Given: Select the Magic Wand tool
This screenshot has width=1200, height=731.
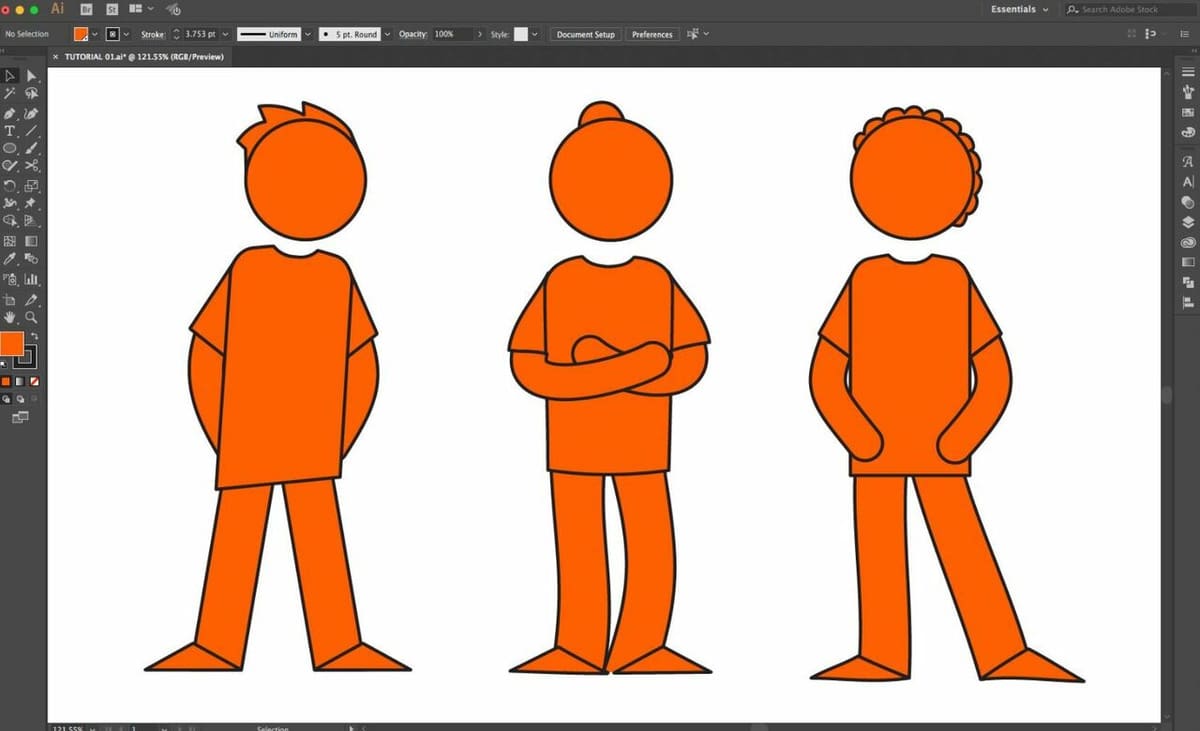Looking at the screenshot, I should pos(10,93).
